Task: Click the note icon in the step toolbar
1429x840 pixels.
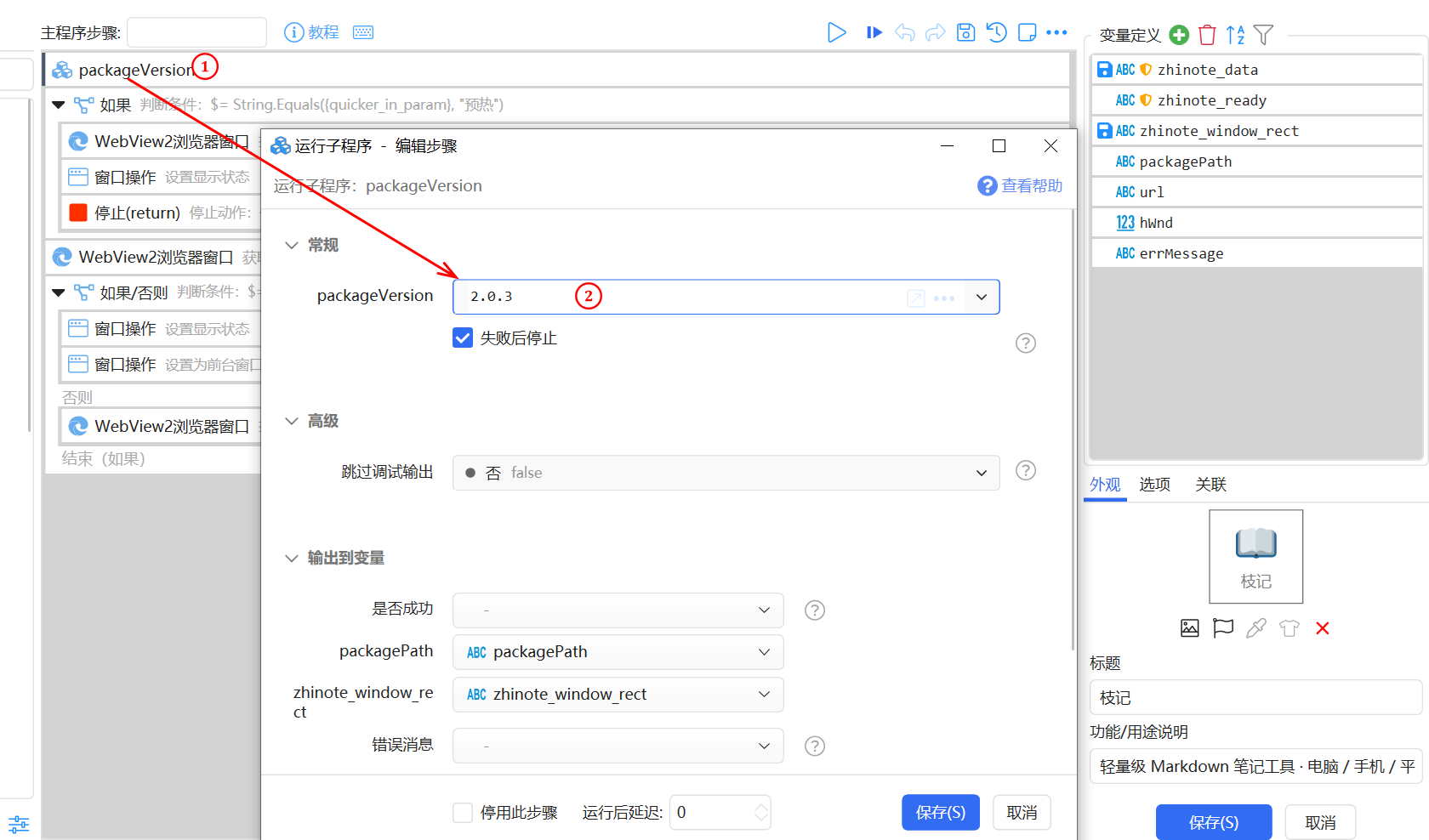Action: 1028,32
